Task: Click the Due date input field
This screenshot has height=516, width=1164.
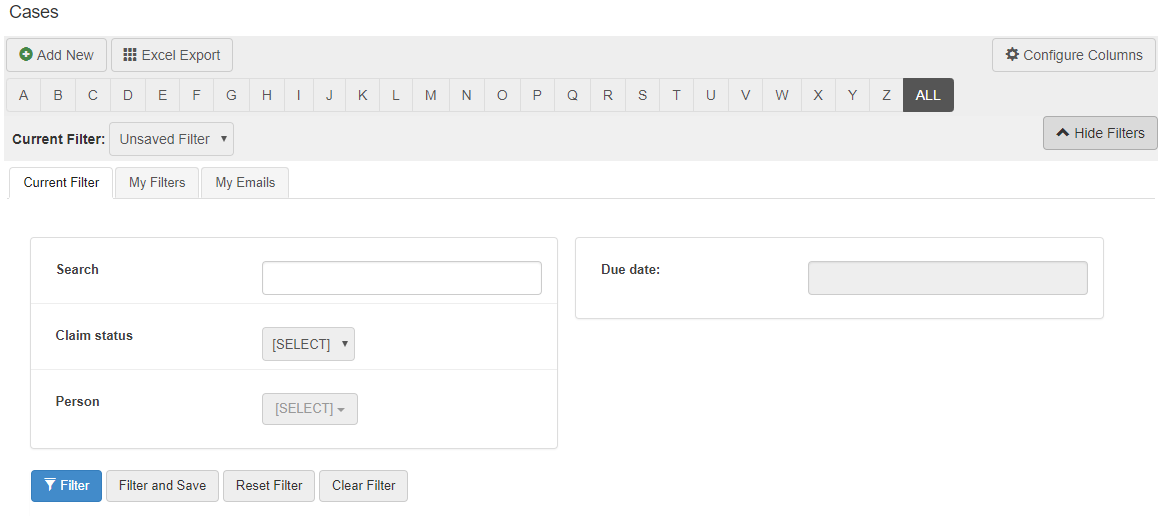Action: [946, 278]
